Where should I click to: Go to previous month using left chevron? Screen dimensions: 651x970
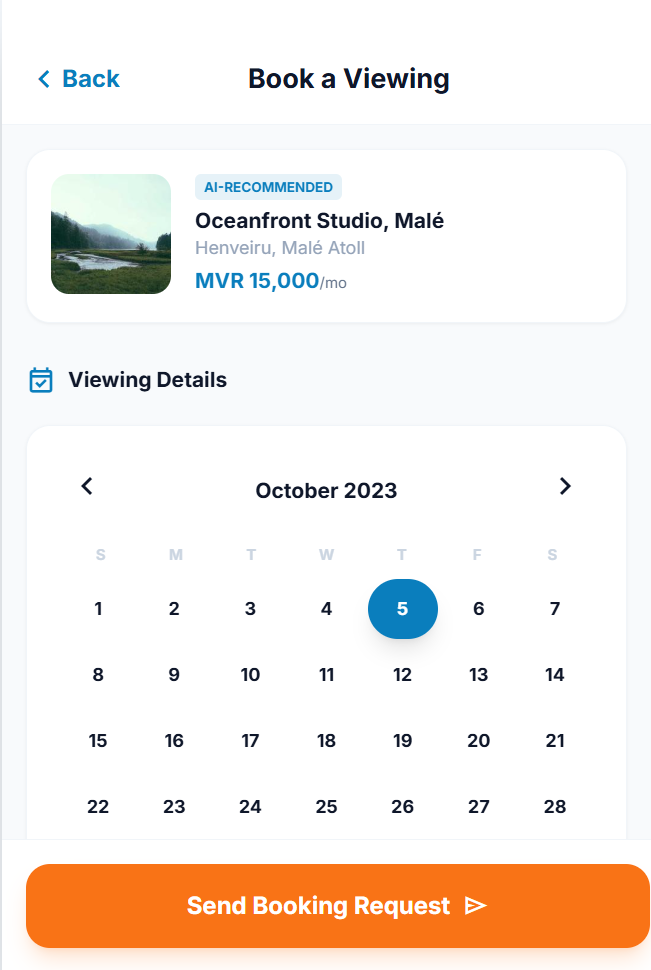(87, 486)
